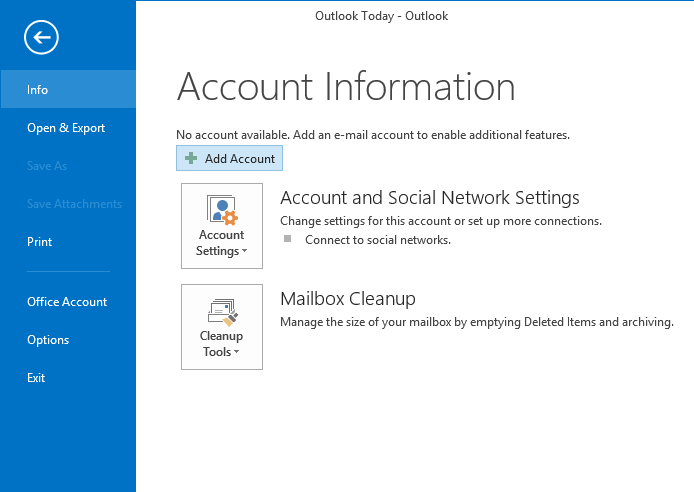Click 'Change settings for this account' description
This screenshot has width=694, height=492.
tap(441, 221)
